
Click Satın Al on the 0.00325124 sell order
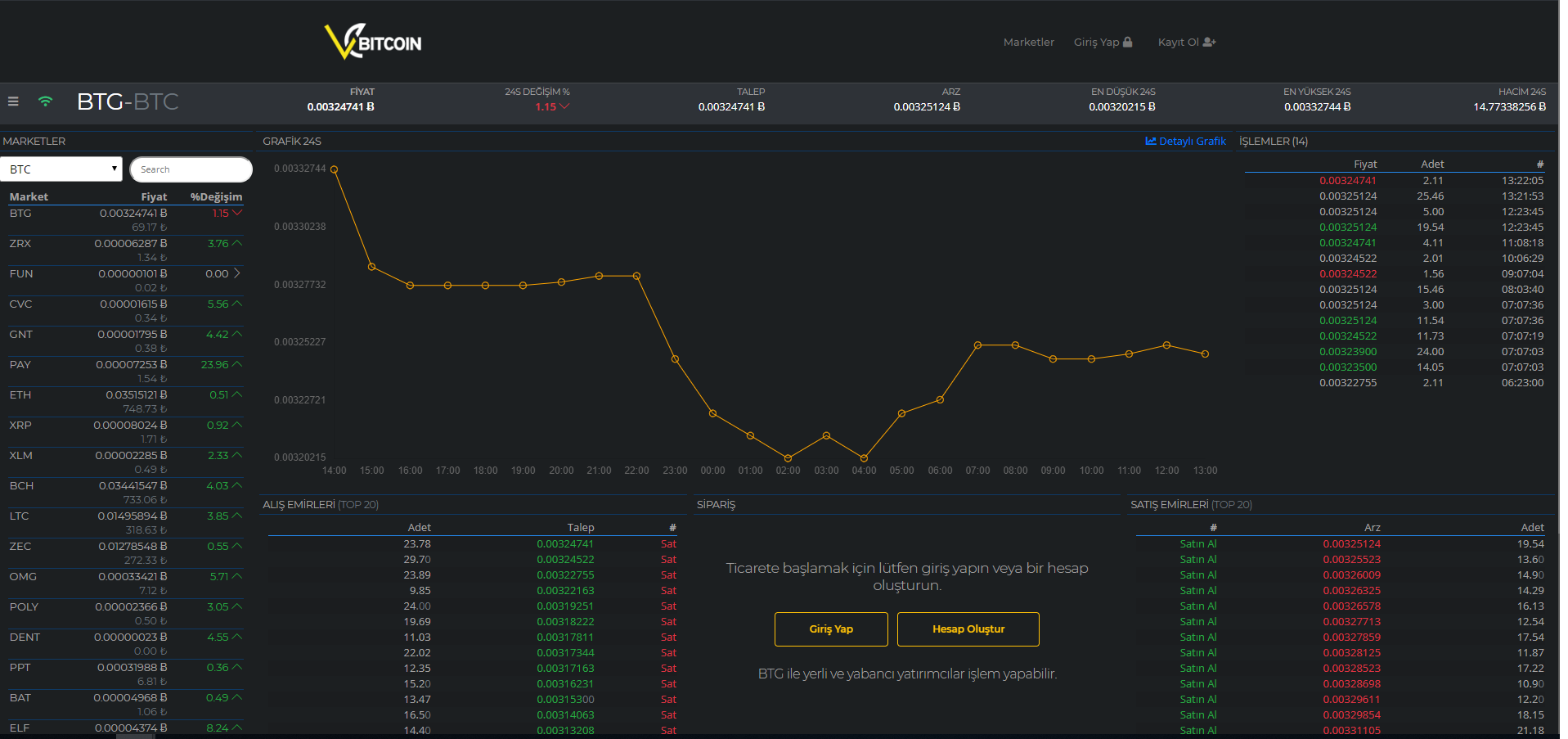[1197, 544]
